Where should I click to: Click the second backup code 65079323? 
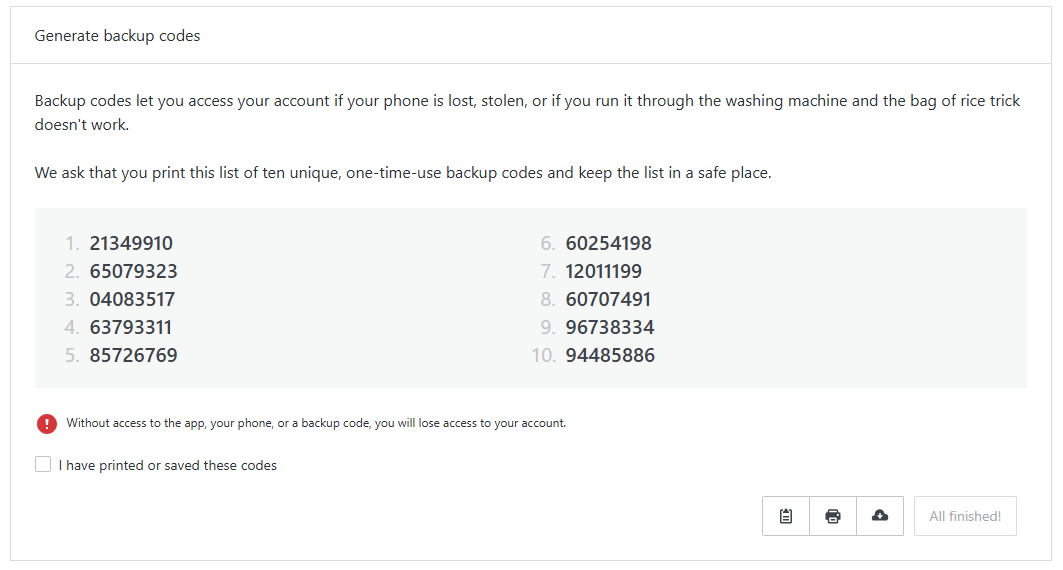pyautogui.click(x=133, y=271)
